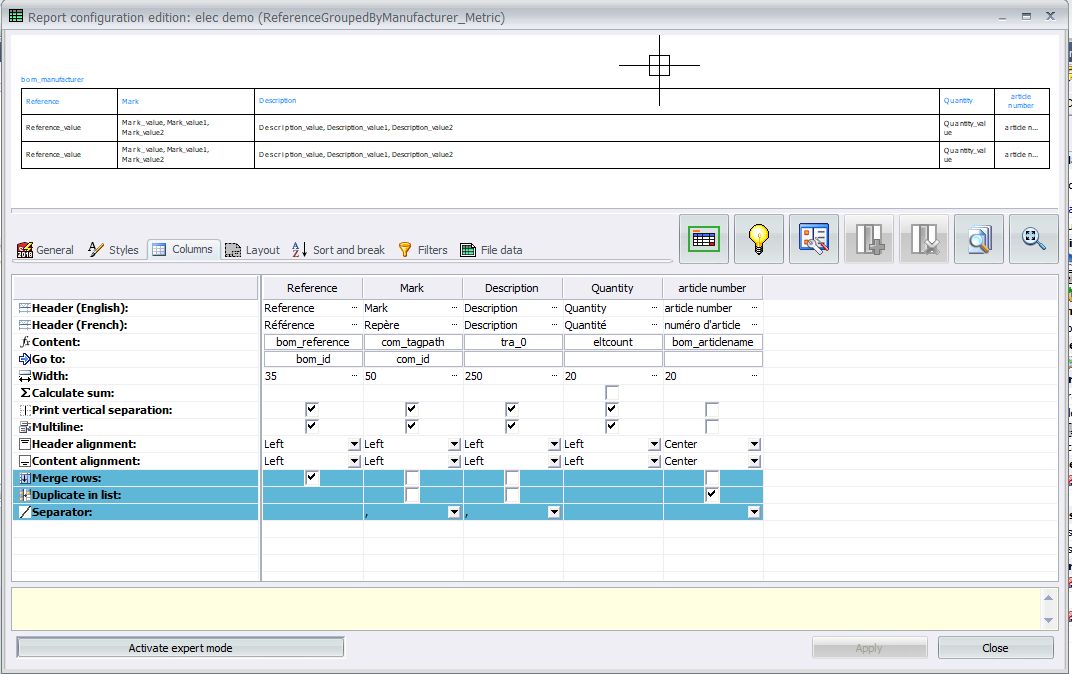Click ellipsis button for Description width
This screenshot has width=1072, height=674.
(x=554, y=376)
